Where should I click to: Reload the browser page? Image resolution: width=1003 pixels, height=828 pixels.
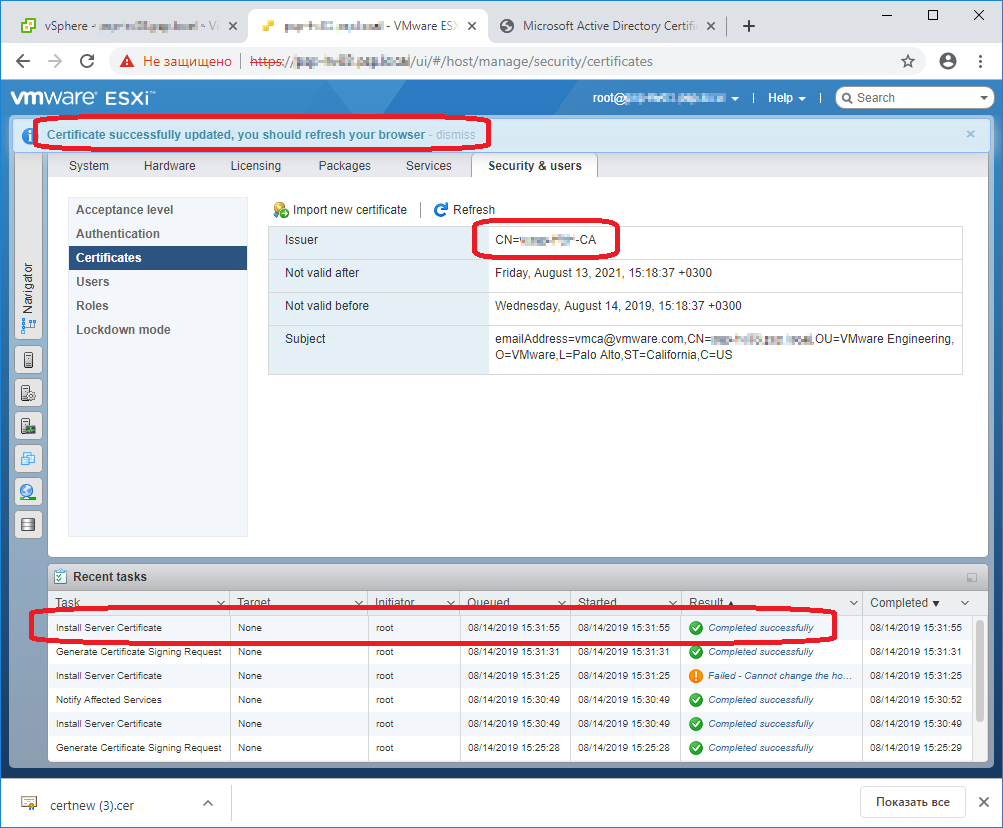pyautogui.click(x=87, y=61)
